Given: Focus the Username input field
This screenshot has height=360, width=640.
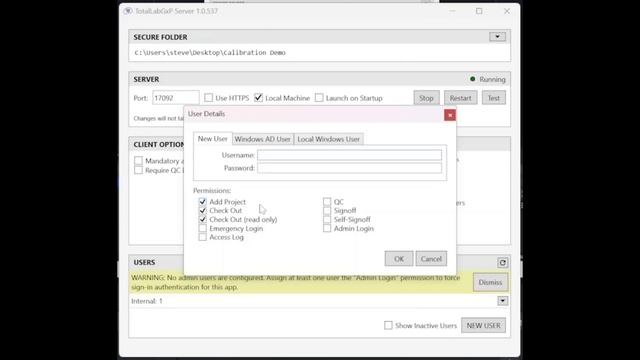Looking at the screenshot, I should coord(349,155).
